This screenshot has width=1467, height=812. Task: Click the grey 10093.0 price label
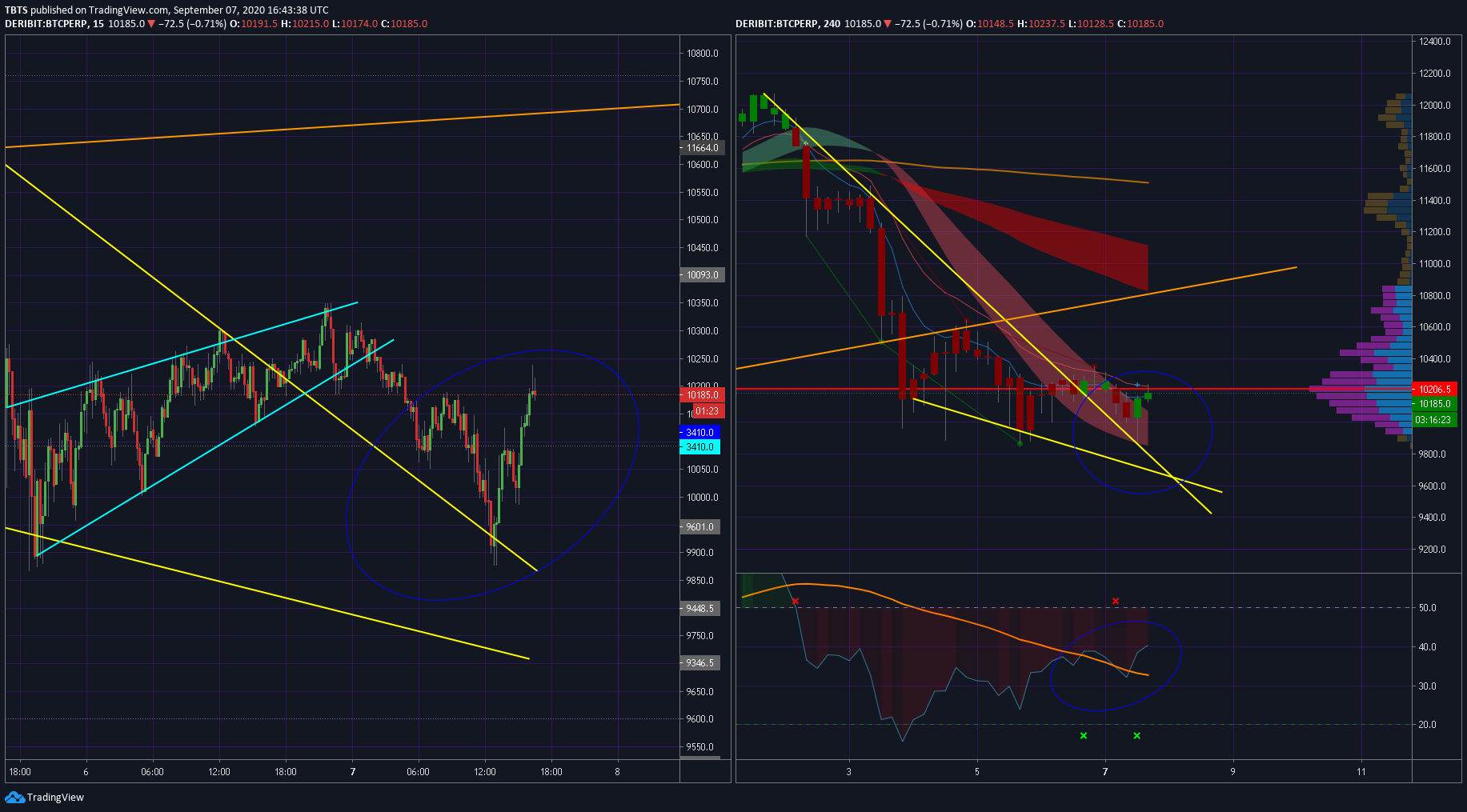[x=702, y=275]
